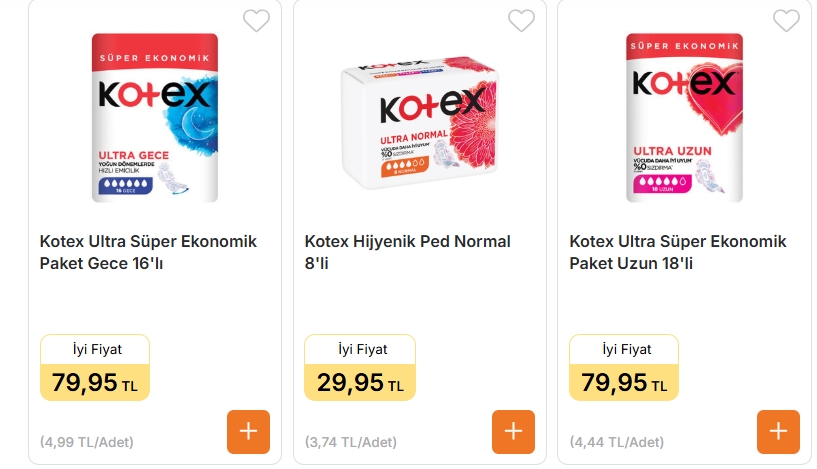
Task: Add Kotex Ultra Uzun 18'li to cart
Action: pyautogui.click(x=778, y=431)
